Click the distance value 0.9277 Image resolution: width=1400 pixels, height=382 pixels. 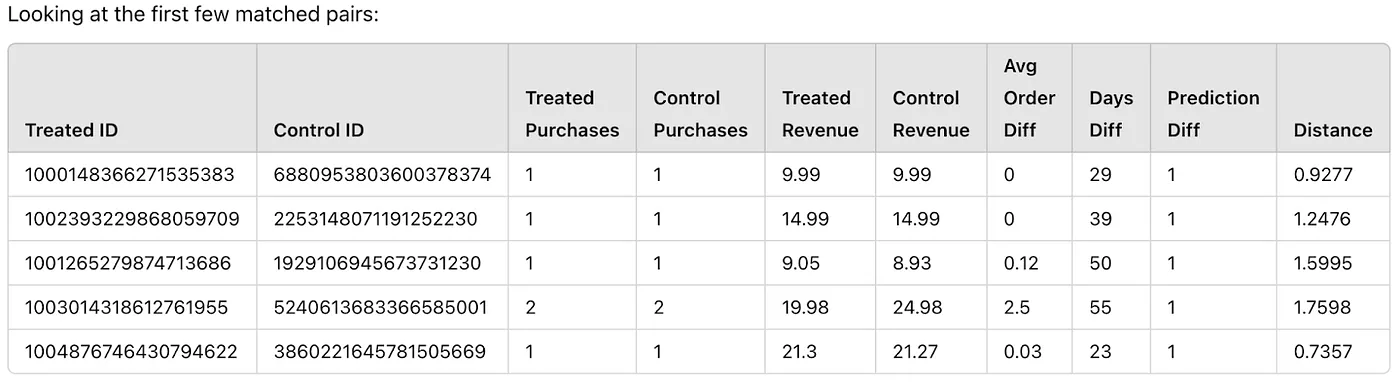tap(1322, 175)
